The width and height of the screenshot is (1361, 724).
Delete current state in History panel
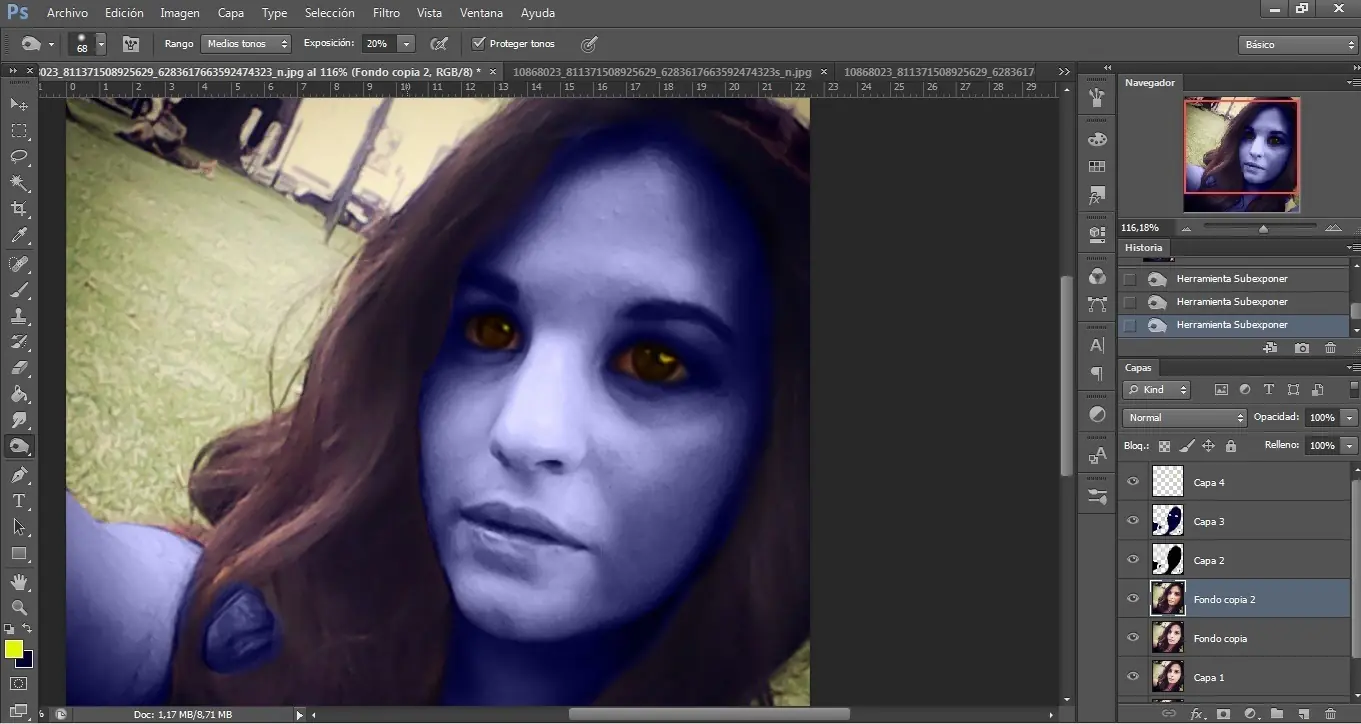1330,348
